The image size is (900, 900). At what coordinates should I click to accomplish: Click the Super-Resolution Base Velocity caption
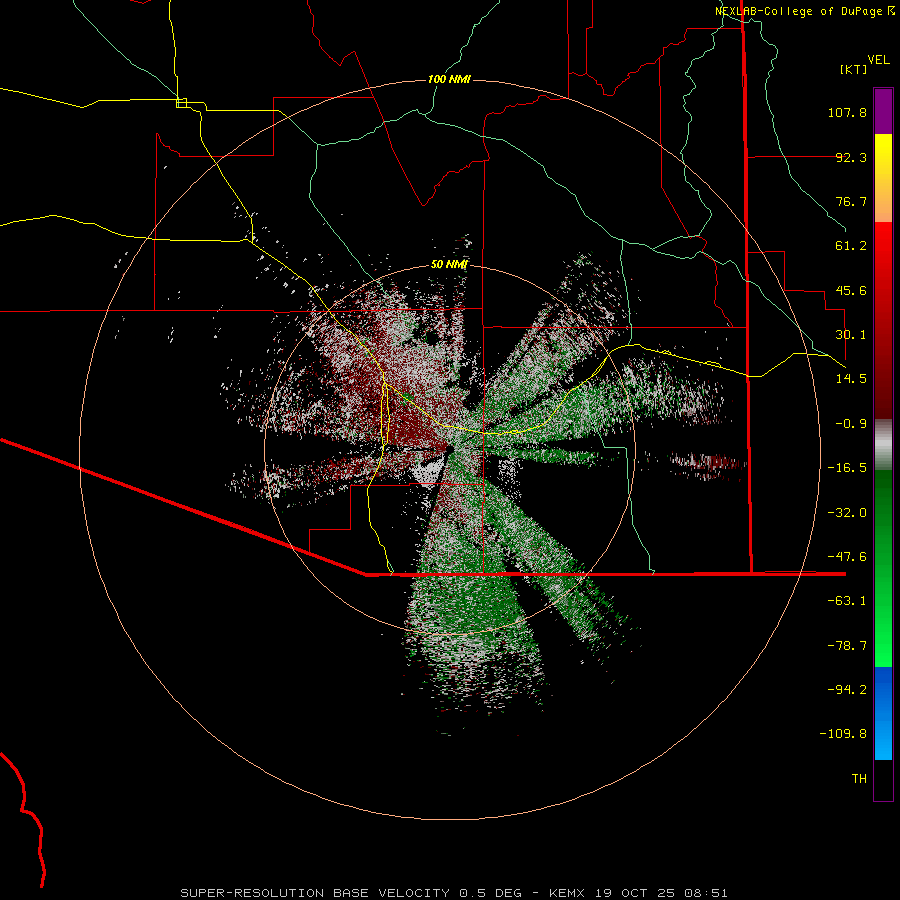coord(454,893)
